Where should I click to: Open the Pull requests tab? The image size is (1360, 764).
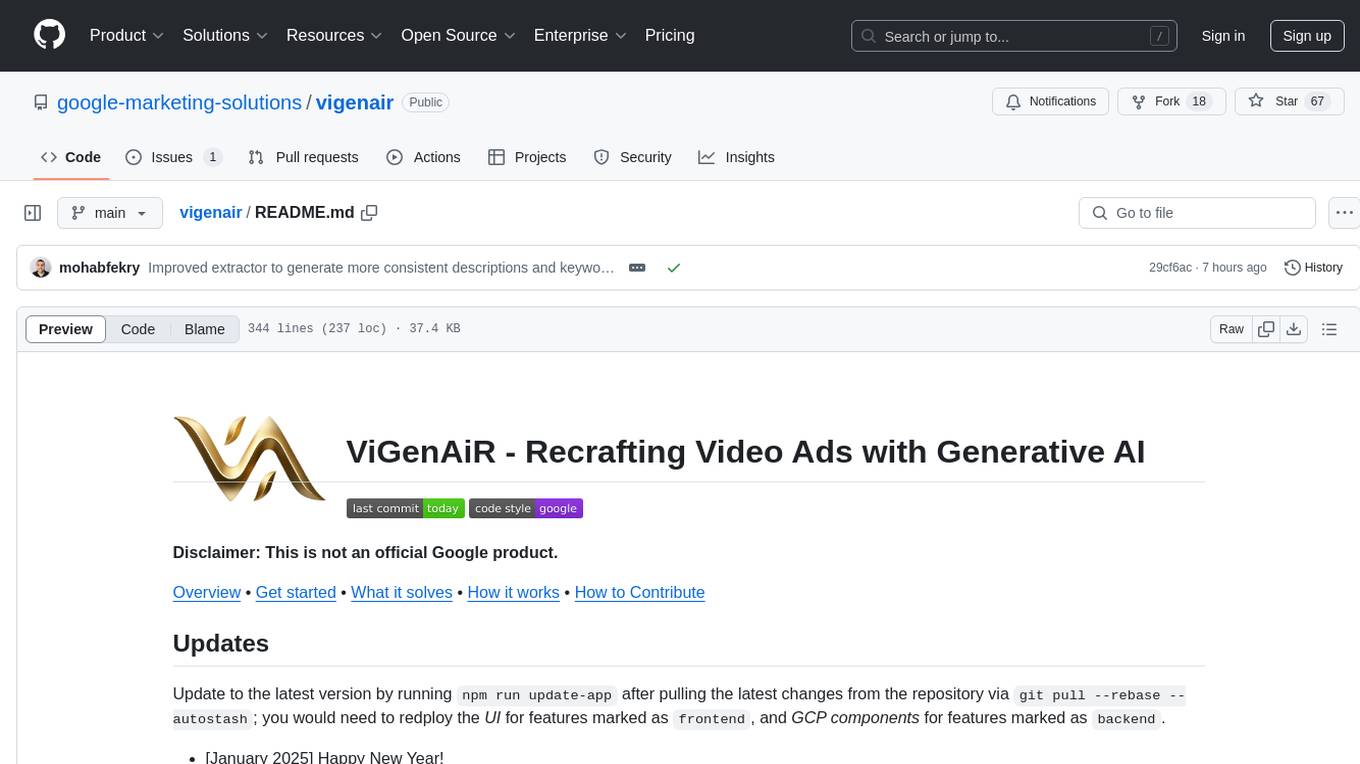point(303,157)
